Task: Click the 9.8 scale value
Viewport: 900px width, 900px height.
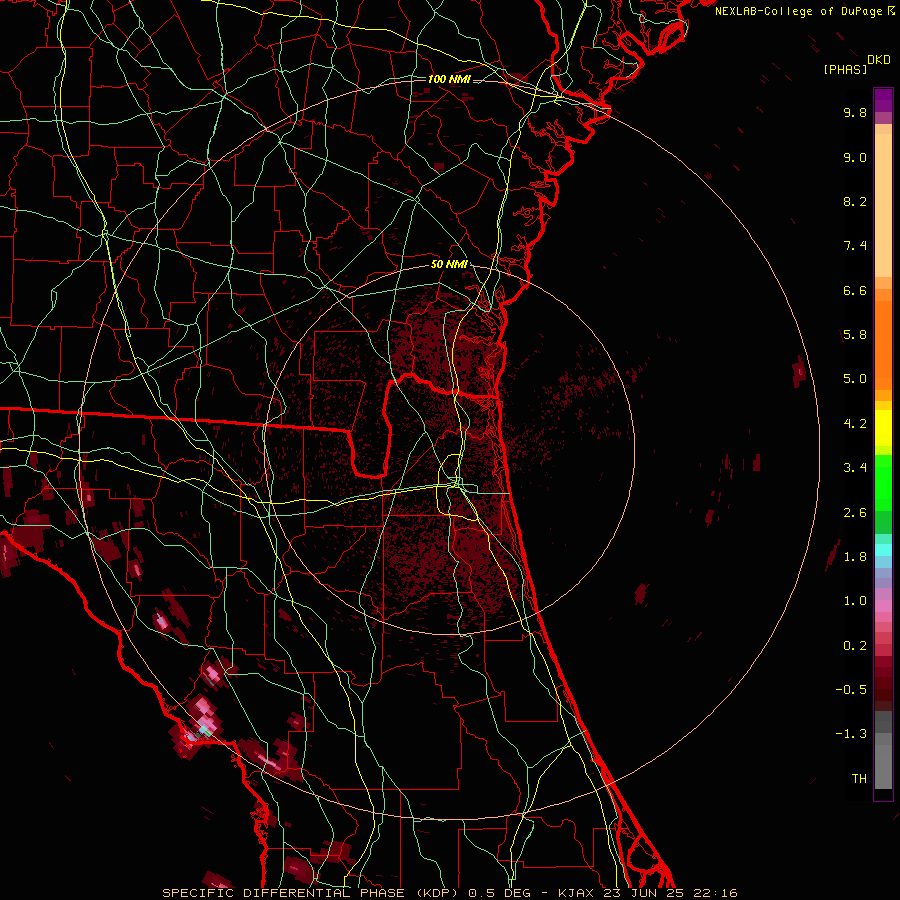Action: [855, 113]
